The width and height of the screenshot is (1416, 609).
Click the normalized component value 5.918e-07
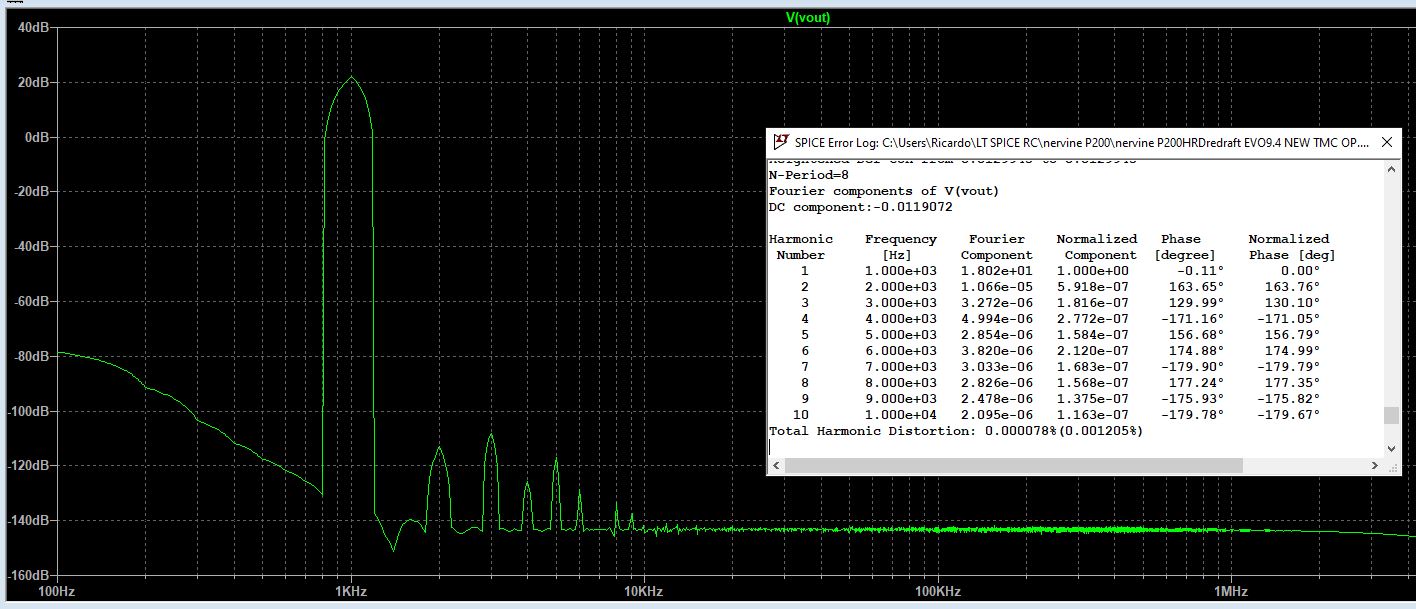pos(1093,287)
